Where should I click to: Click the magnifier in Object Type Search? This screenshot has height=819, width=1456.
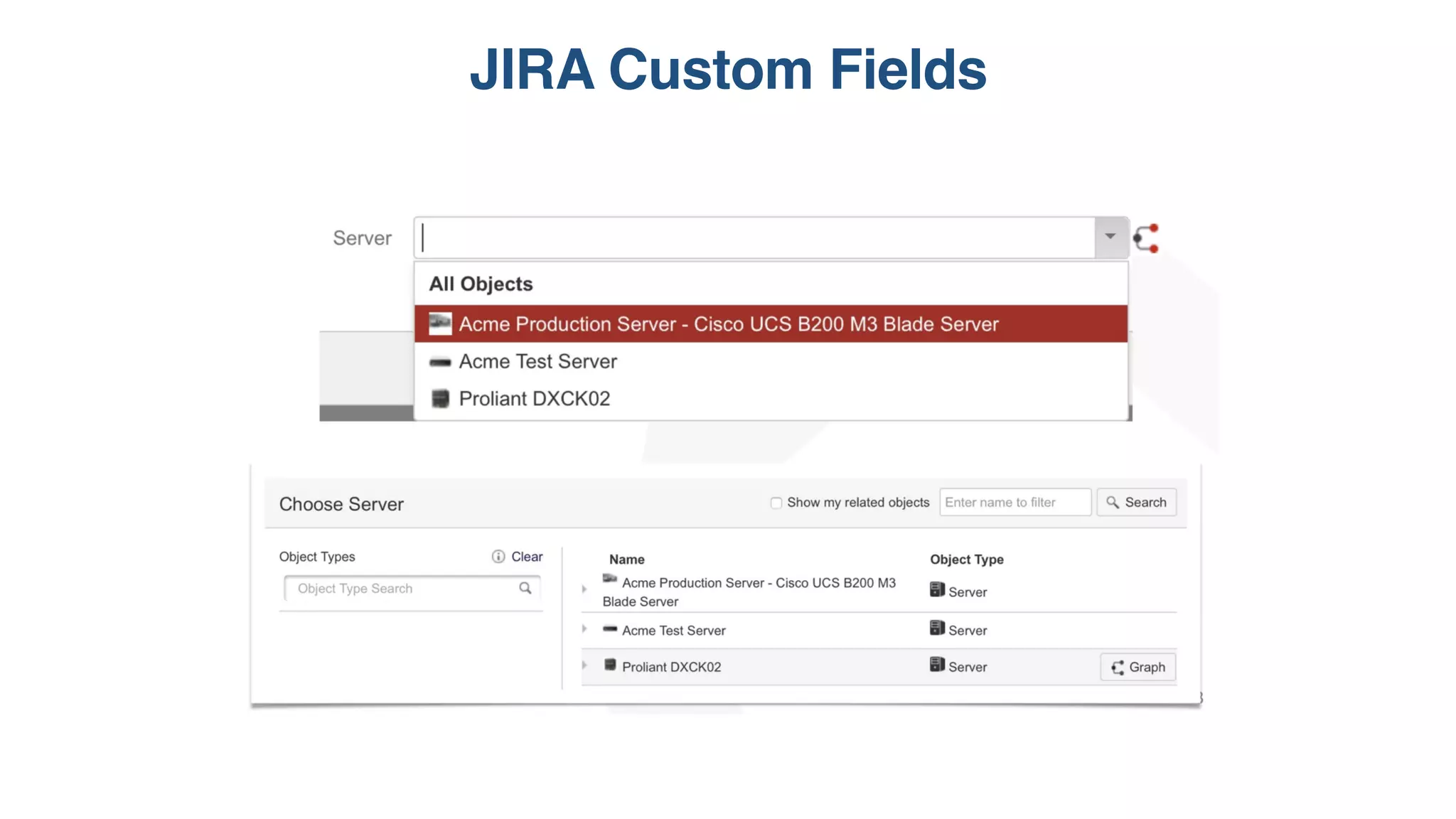coord(525,588)
